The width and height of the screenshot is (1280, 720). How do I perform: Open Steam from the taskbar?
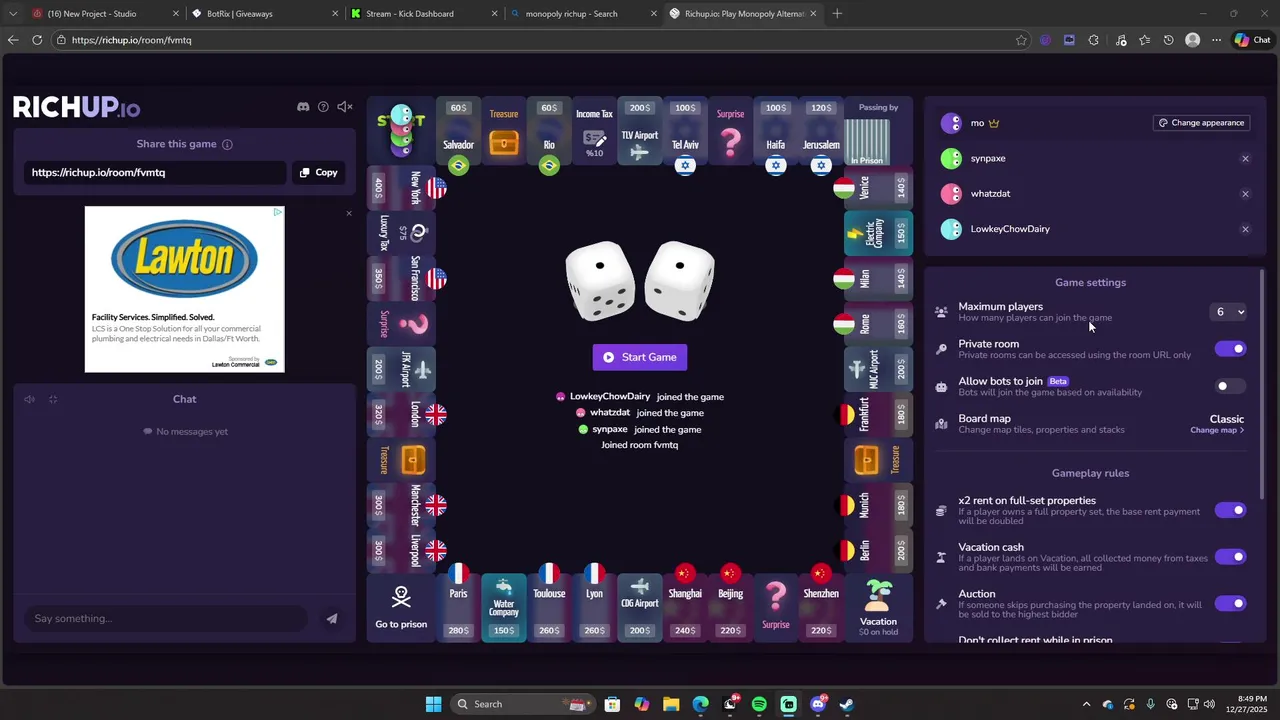[x=846, y=704]
